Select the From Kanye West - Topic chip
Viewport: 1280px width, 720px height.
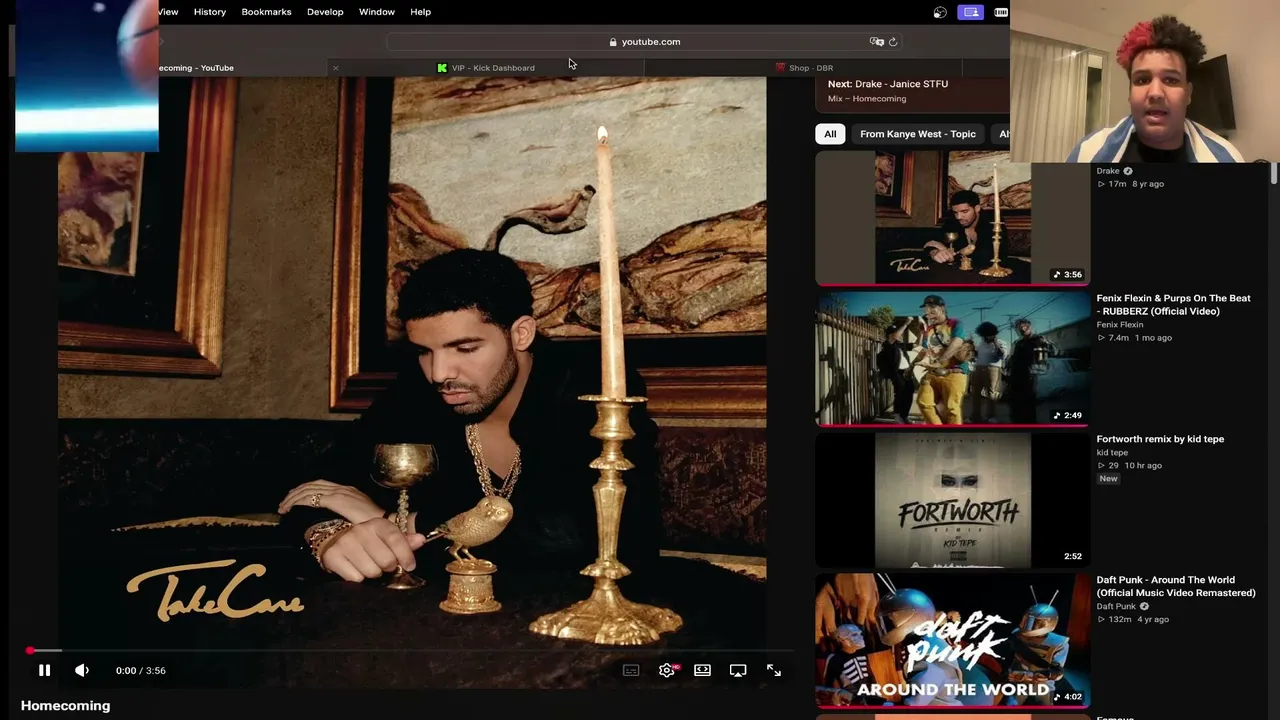tap(918, 134)
